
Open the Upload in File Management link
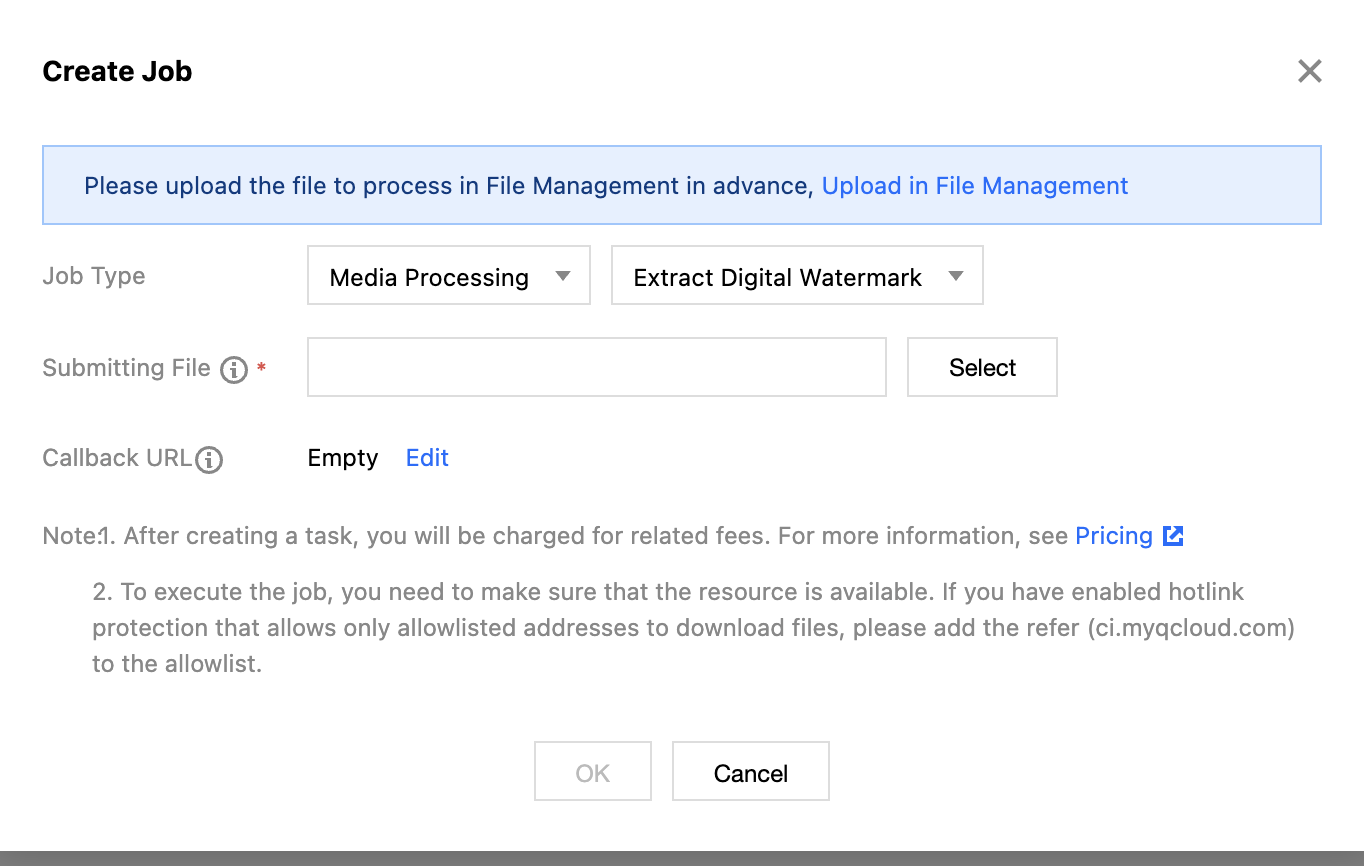(974, 186)
